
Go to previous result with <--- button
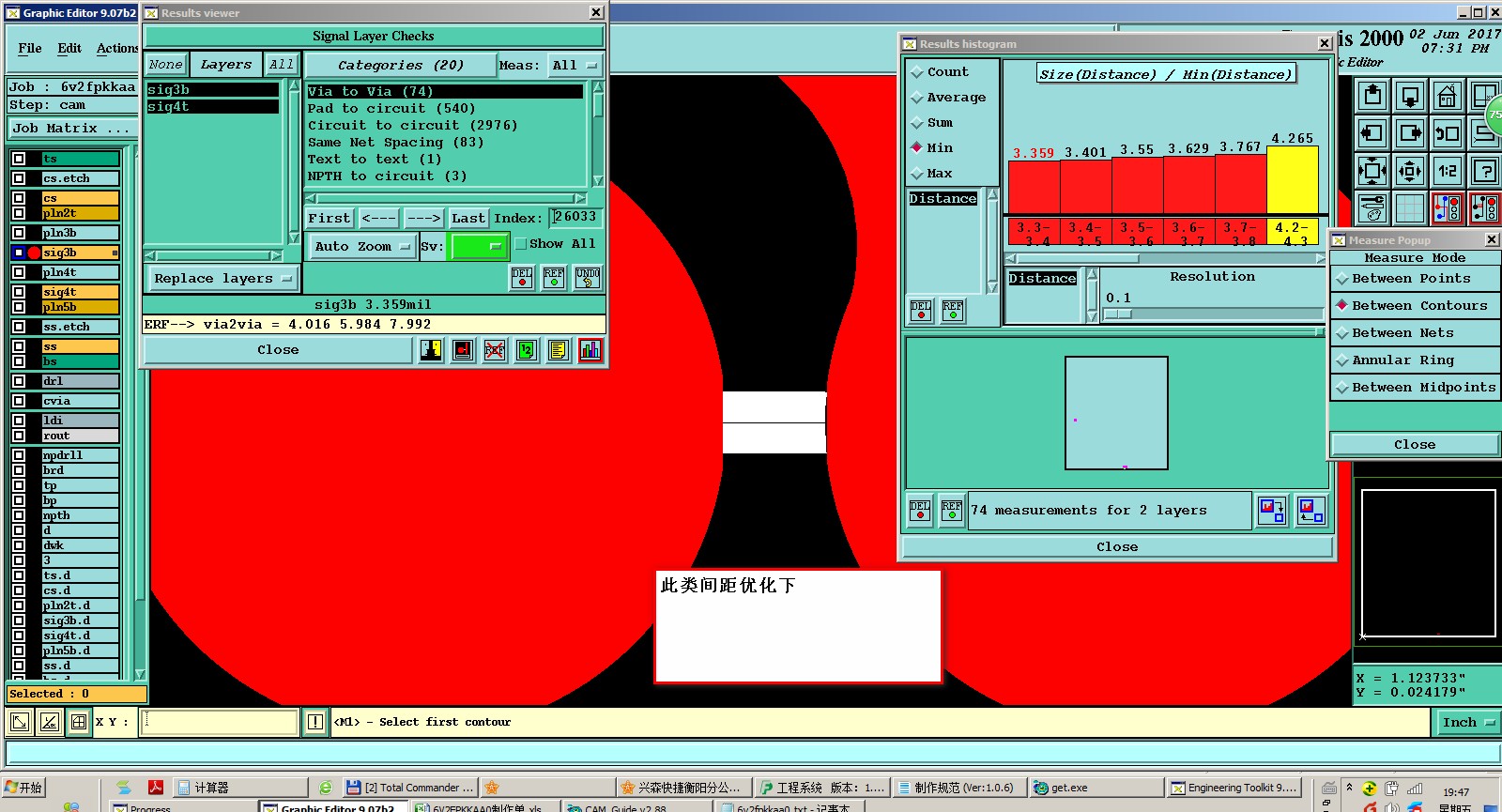tap(378, 219)
